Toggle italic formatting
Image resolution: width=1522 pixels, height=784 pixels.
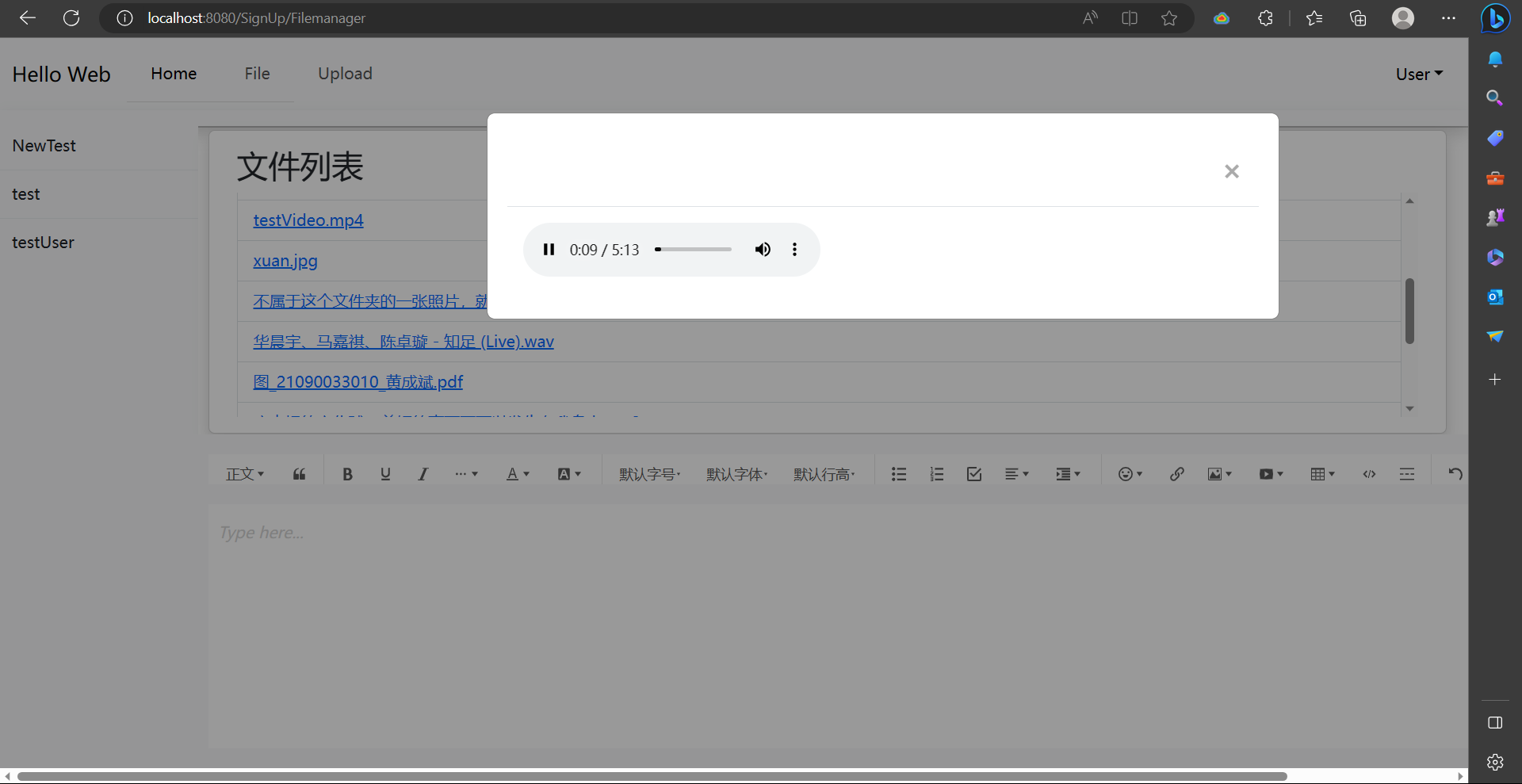pyautogui.click(x=423, y=474)
